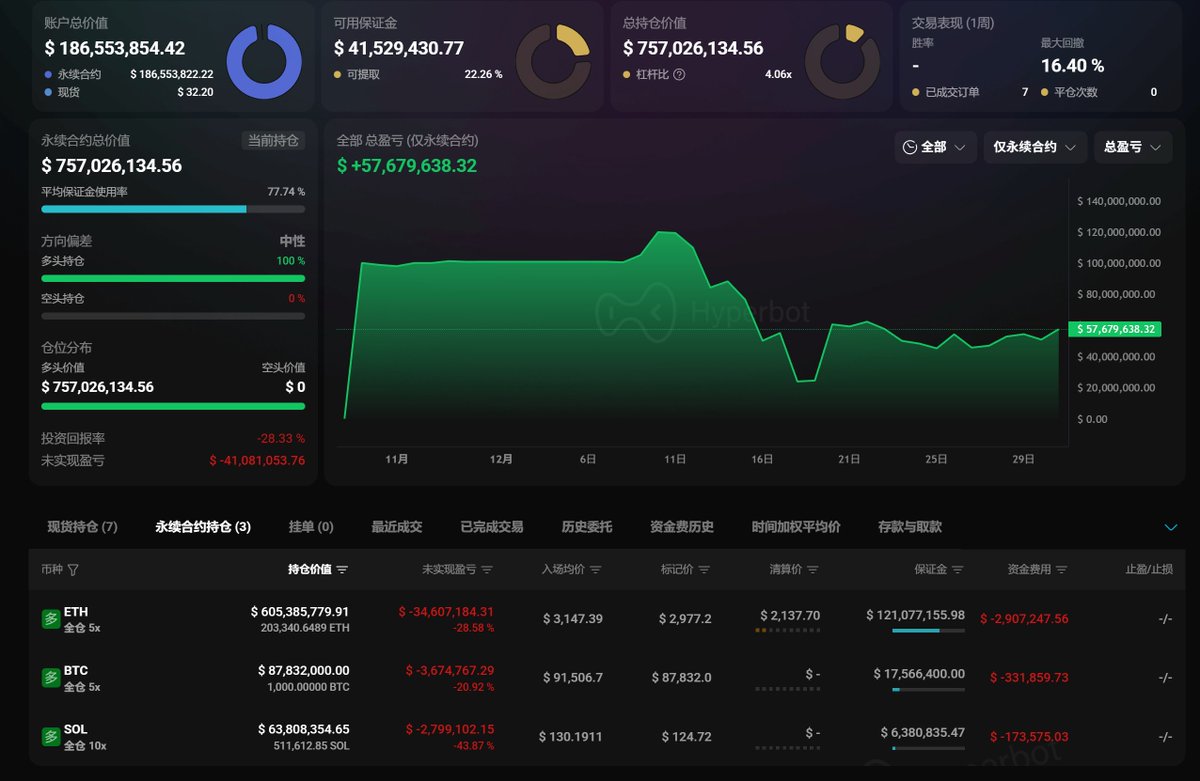Click sort icon next to 保证金
The height and width of the screenshot is (781, 1200).
click(957, 570)
